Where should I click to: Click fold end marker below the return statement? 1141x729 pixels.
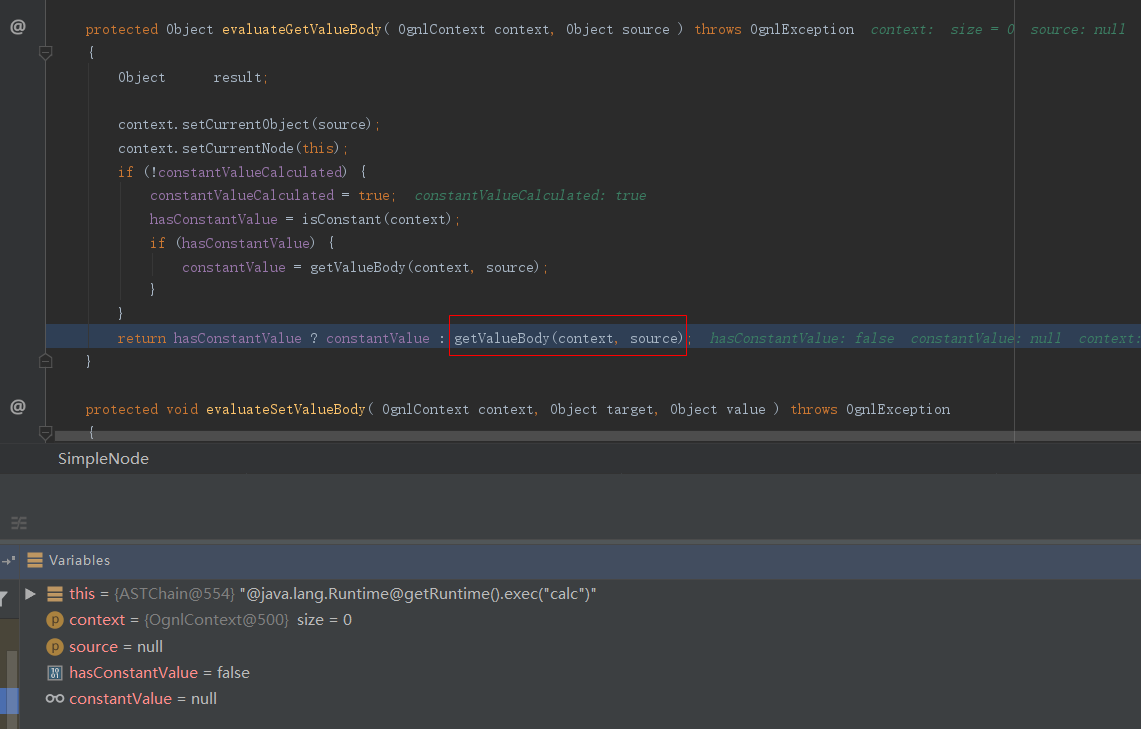(x=45, y=360)
